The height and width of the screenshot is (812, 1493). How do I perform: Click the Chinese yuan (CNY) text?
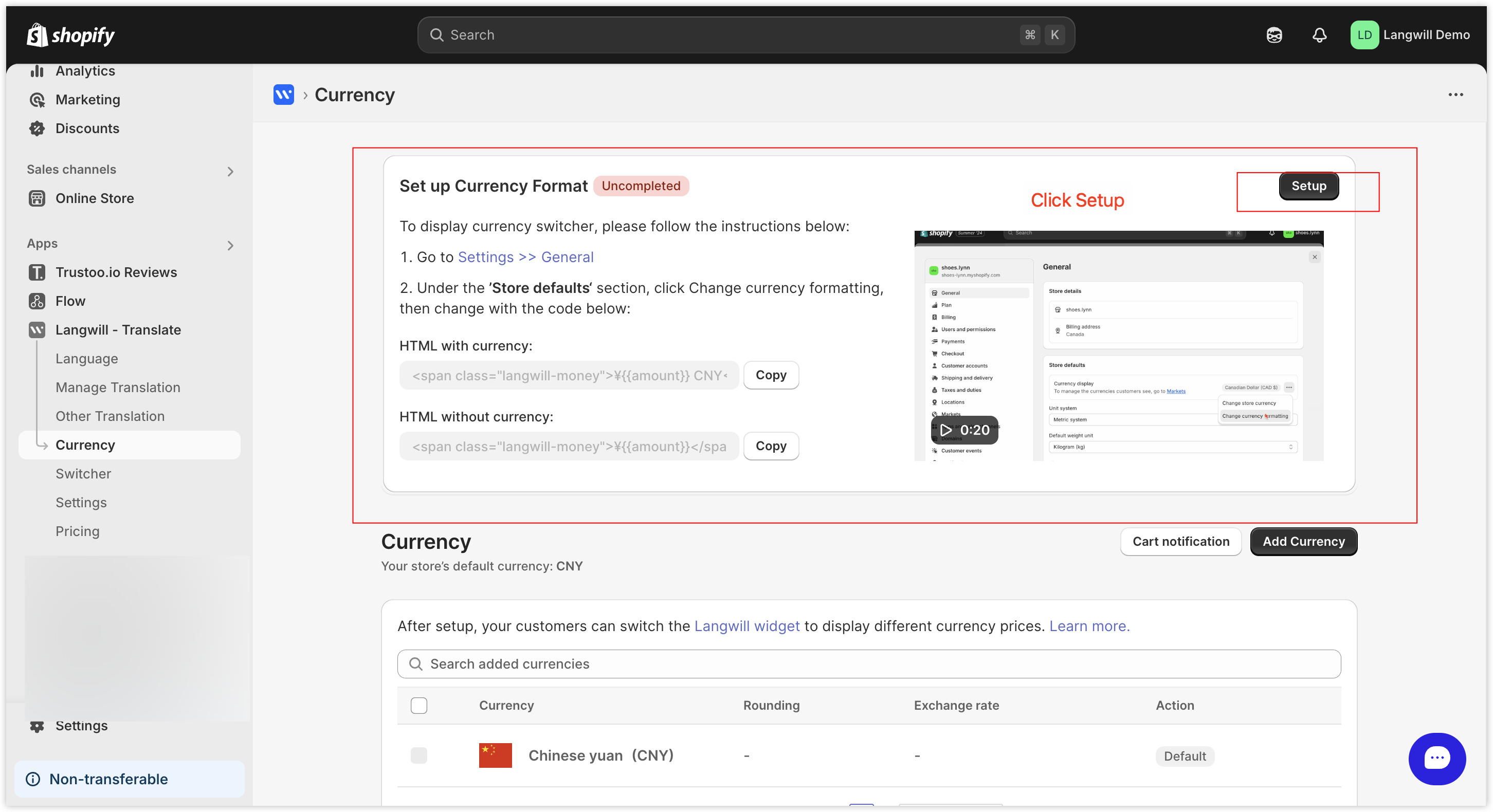(x=600, y=755)
